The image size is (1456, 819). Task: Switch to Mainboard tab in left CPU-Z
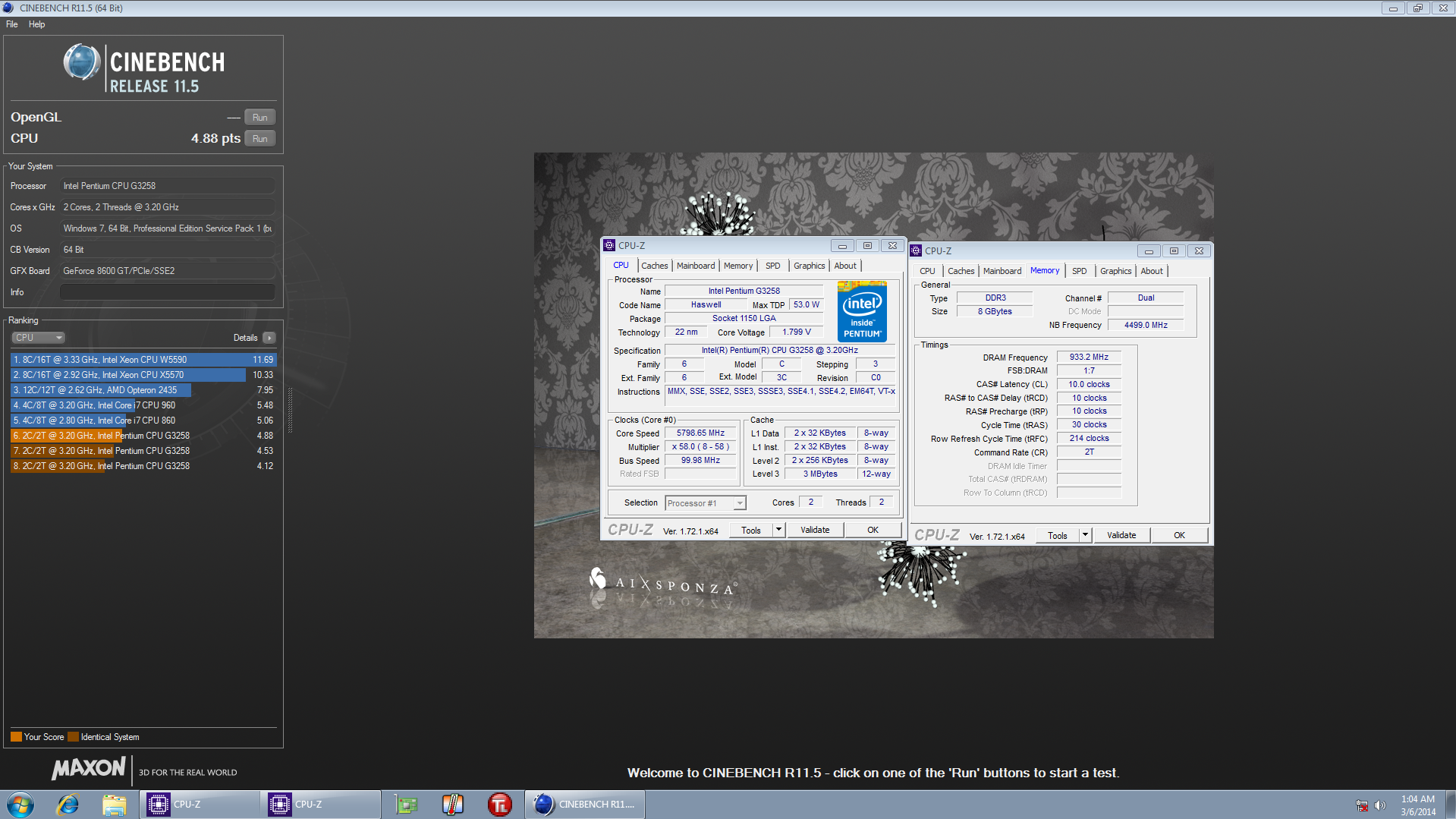click(x=696, y=266)
